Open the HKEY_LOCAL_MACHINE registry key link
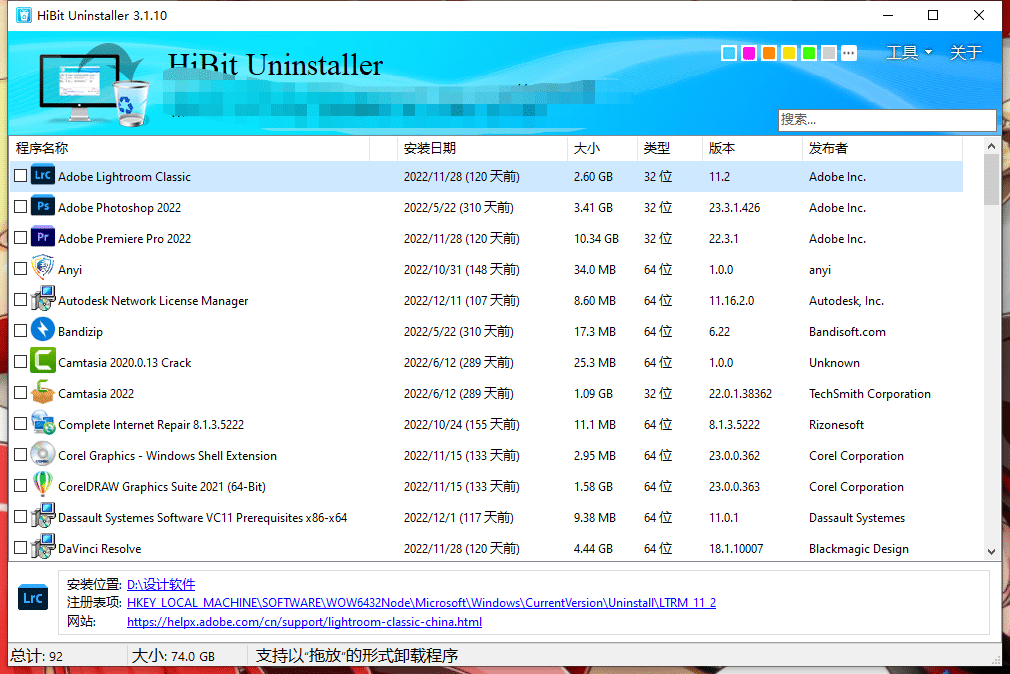This screenshot has width=1010, height=674. tap(421, 602)
